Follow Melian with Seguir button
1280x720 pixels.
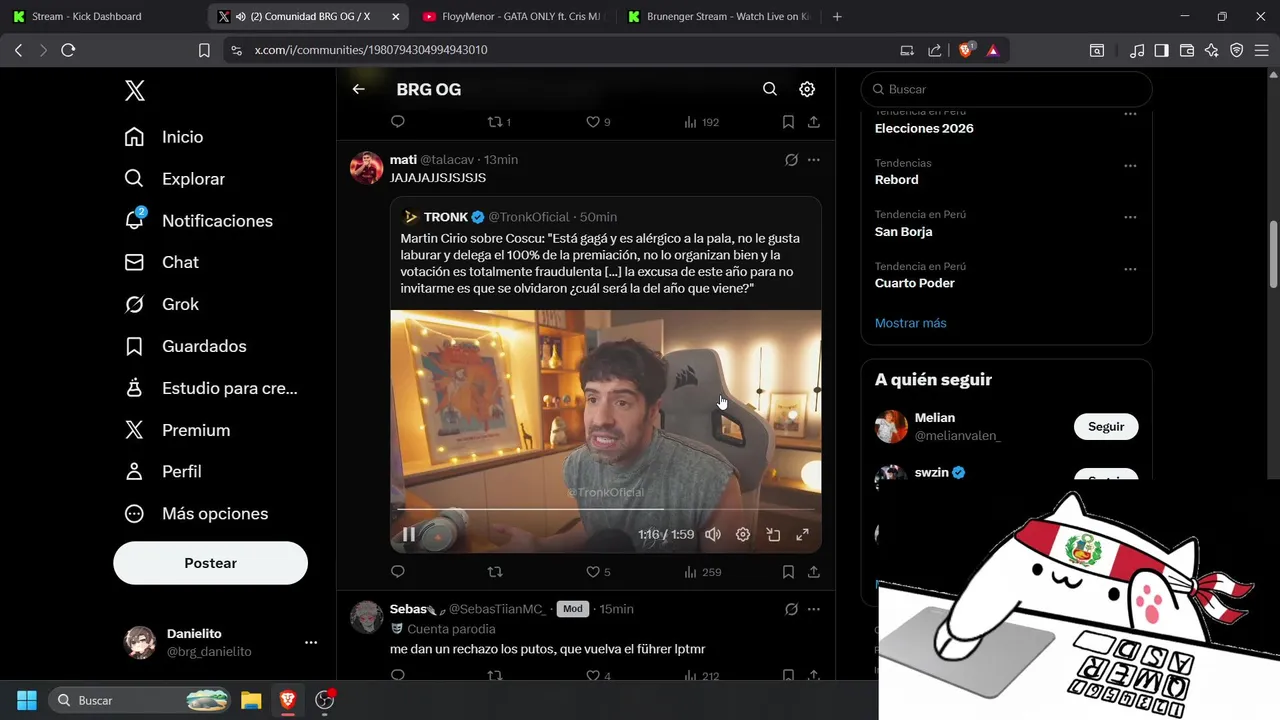[1106, 426]
